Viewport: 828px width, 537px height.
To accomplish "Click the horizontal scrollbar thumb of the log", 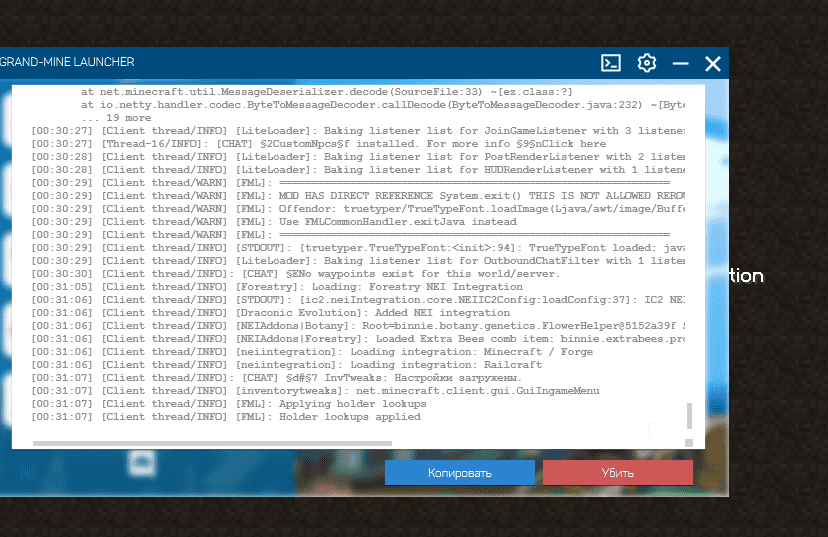I will 212,444.
